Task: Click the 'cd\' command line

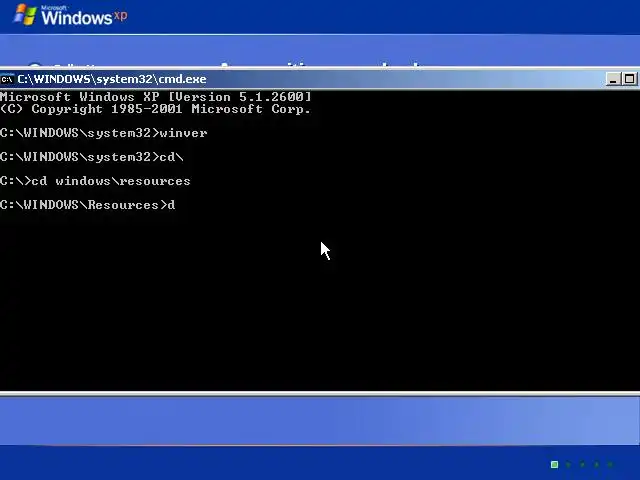Action: point(92,157)
